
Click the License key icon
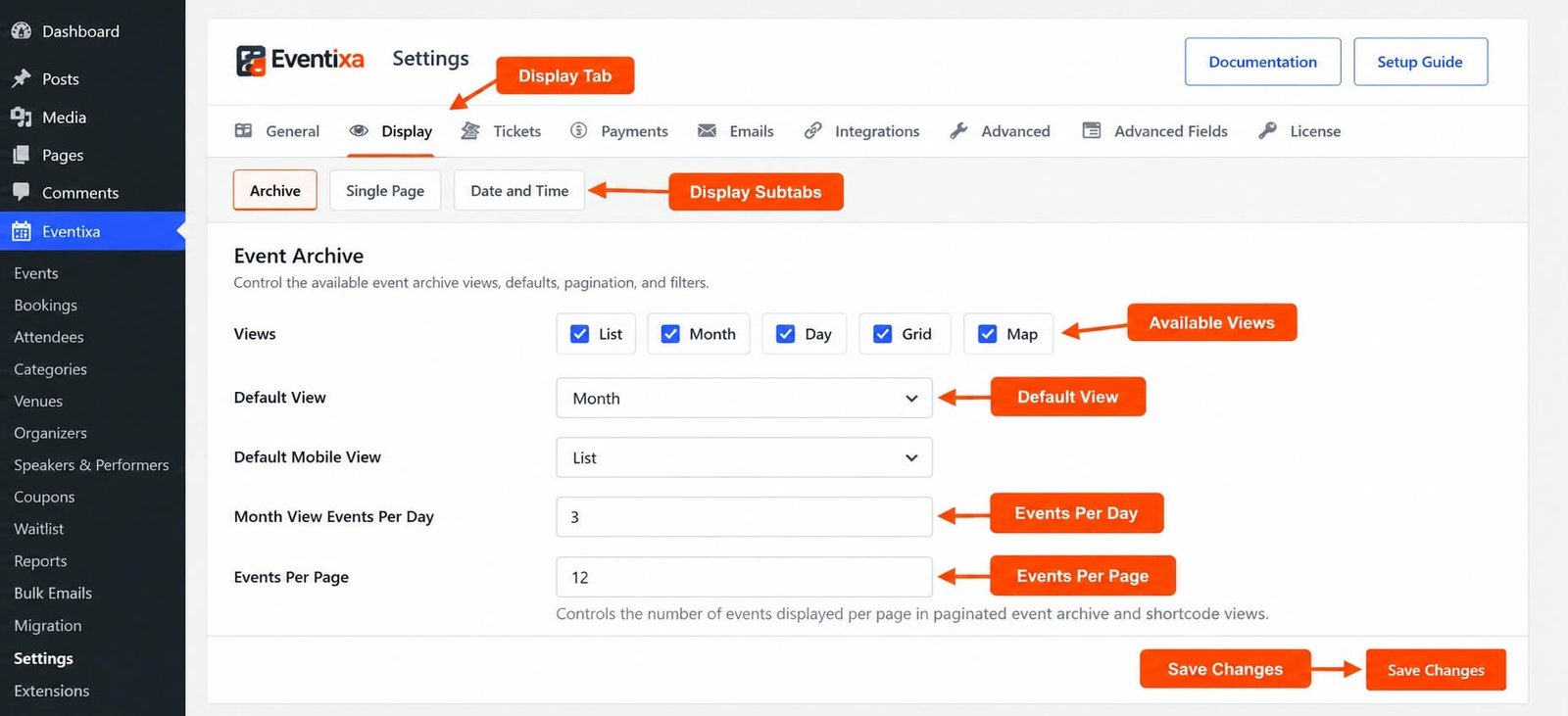tap(1267, 130)
